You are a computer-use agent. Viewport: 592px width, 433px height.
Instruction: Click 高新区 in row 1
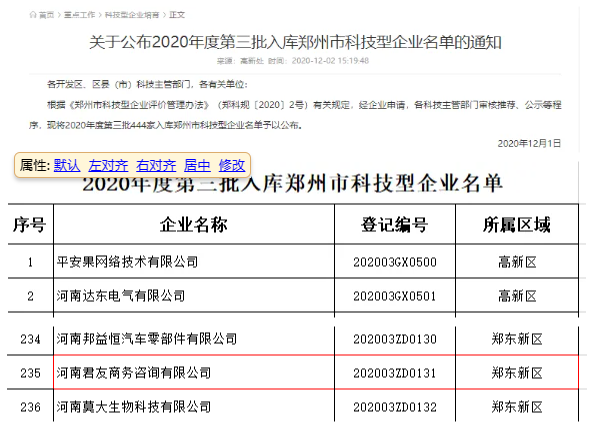pyautogui.click(x=517, y=262)
